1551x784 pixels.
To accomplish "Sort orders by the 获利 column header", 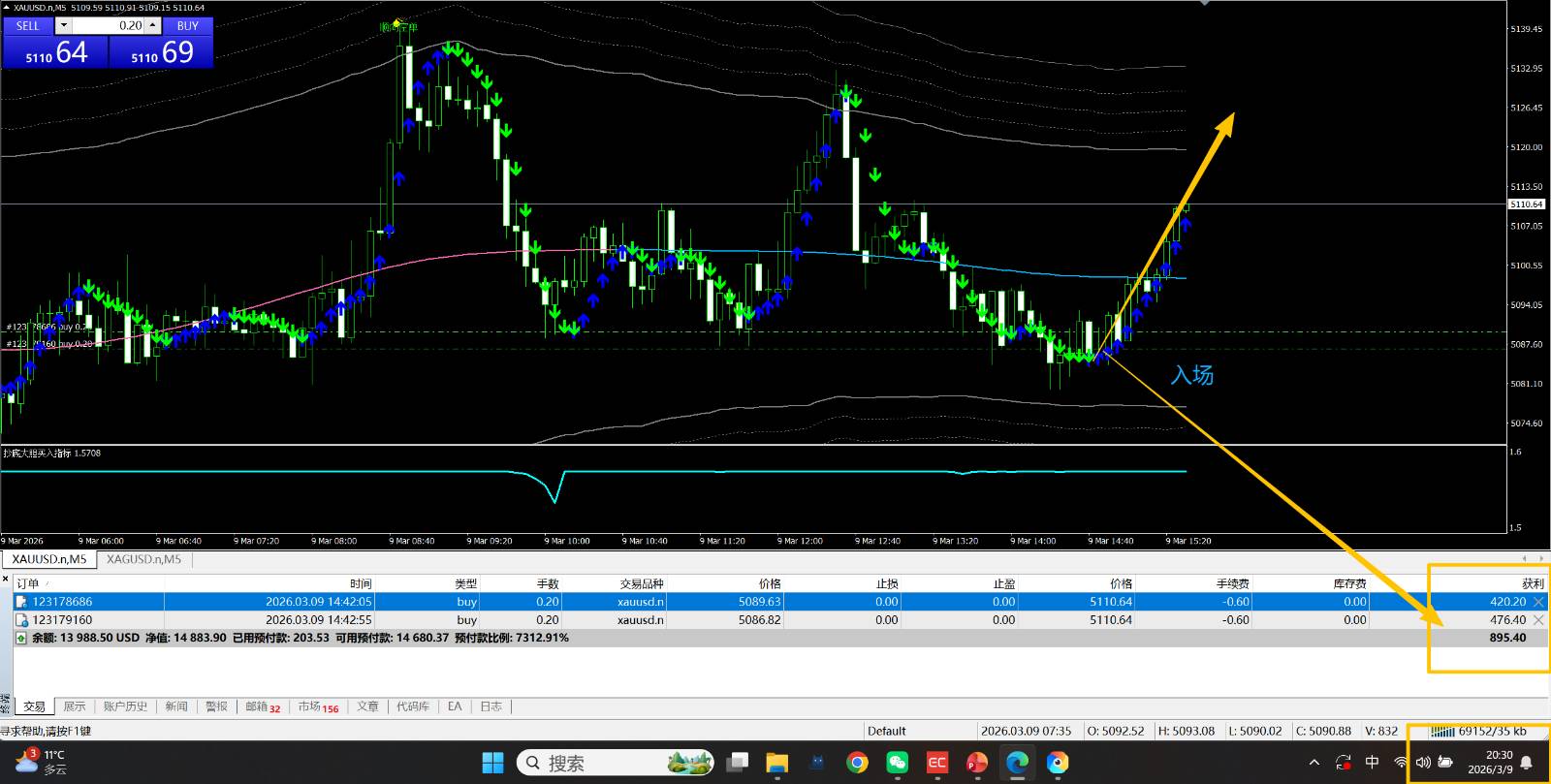I will (1533, 583).
